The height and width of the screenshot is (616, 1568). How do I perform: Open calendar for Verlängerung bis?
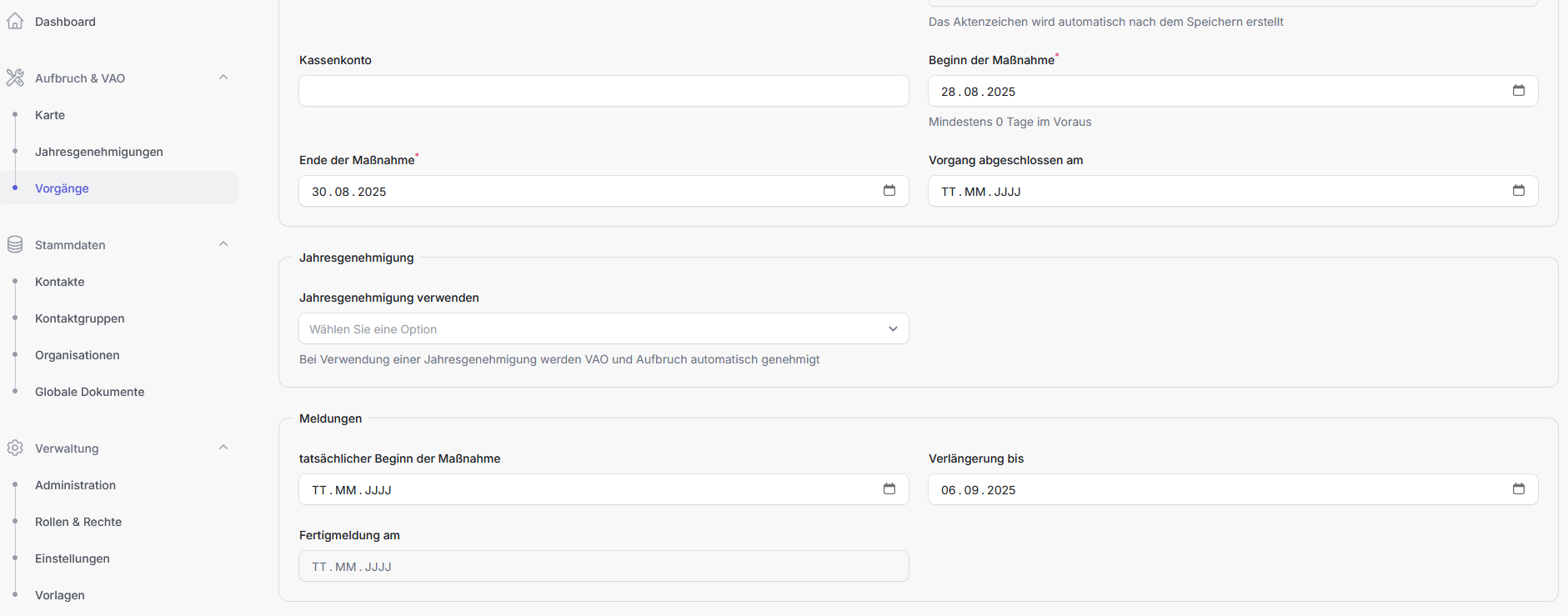point(1518,489)
